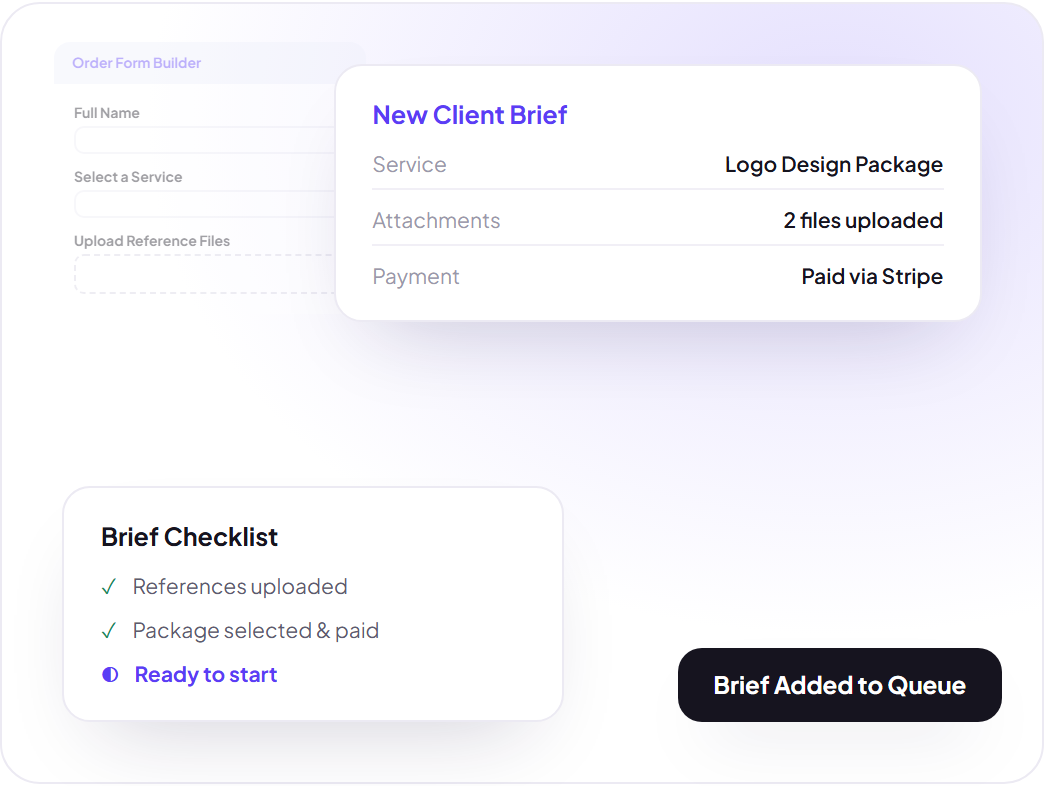Viewport: 1044px width, 786px height.
Task: Click the Upload Reference Files label
Action: coord(152,241)
